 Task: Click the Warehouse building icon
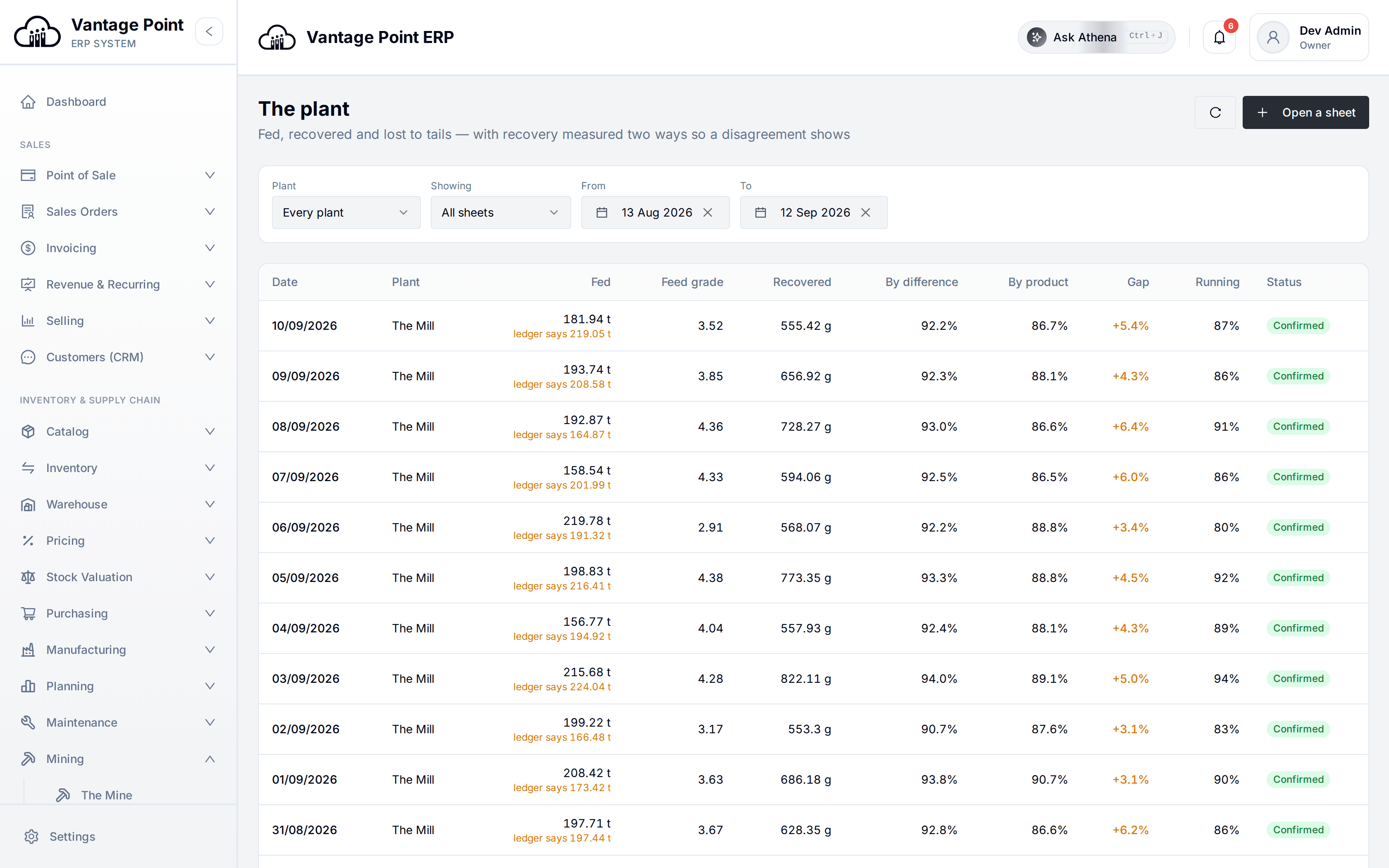(x=28, y=505)
